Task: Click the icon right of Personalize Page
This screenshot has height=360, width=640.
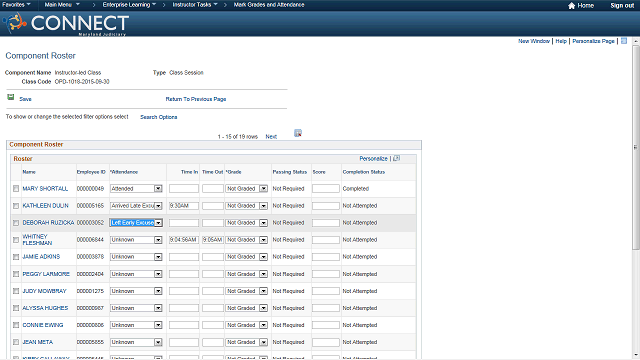Action: pos(624,41)
